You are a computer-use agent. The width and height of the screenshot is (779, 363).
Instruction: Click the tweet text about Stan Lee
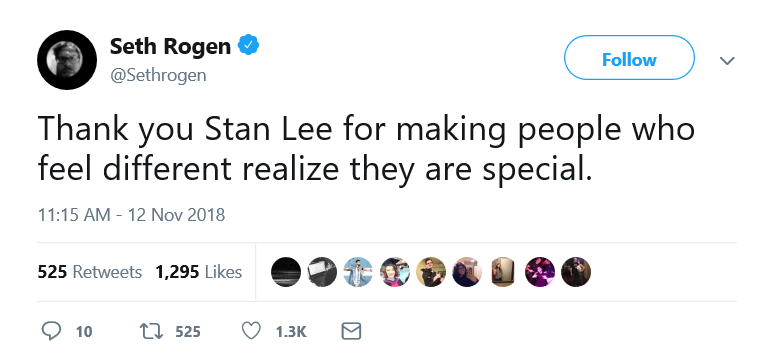366,148
